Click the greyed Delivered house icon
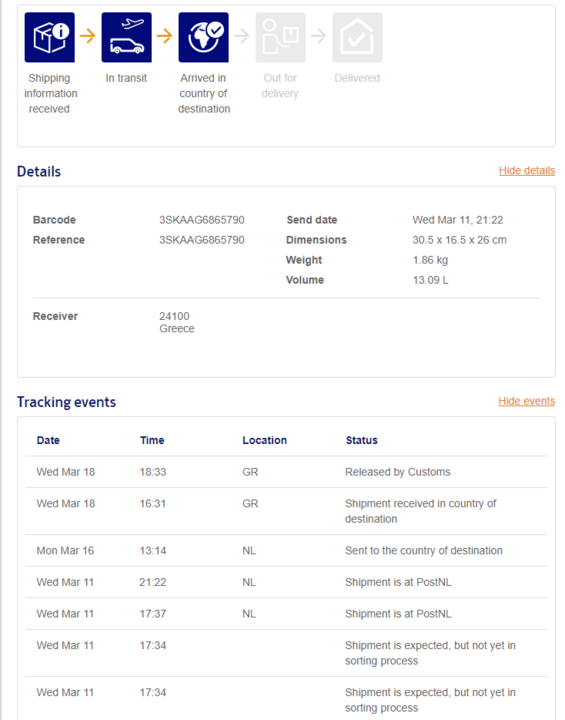Screen dimensions: 565x720 [x=357, y=37]
